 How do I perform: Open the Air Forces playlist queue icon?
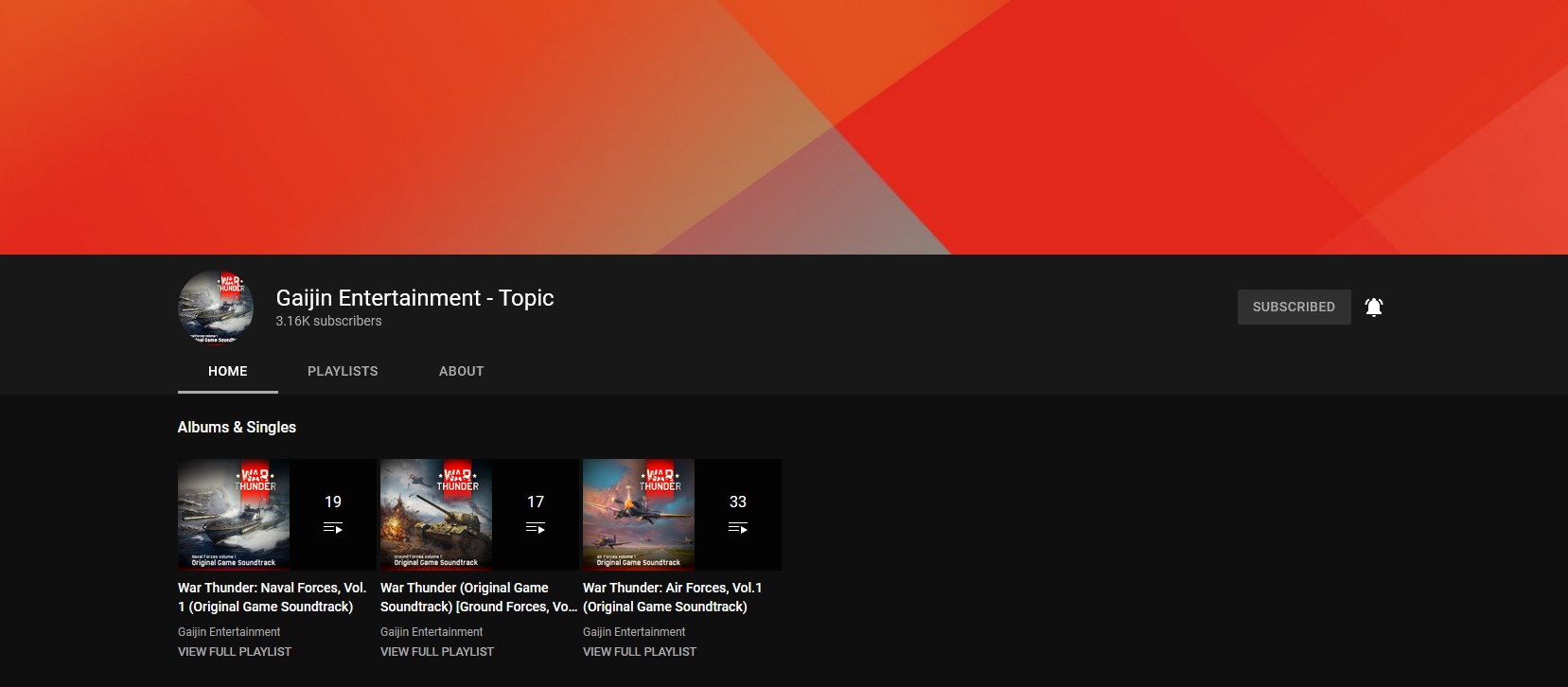click(738, 528)
